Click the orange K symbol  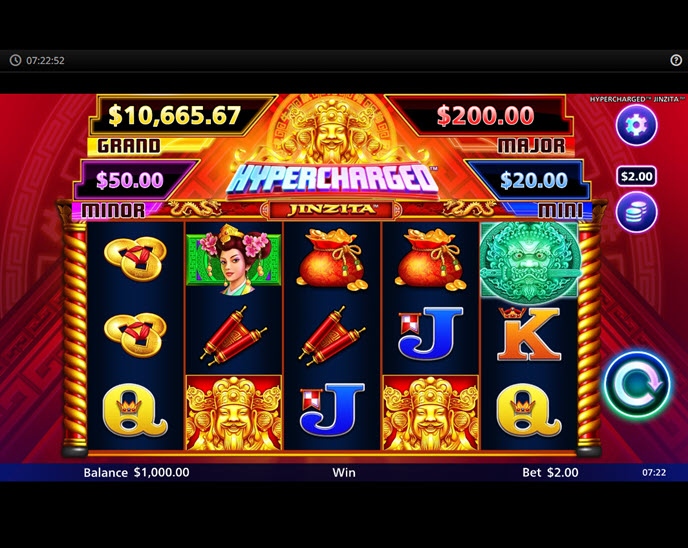(529, 333)
